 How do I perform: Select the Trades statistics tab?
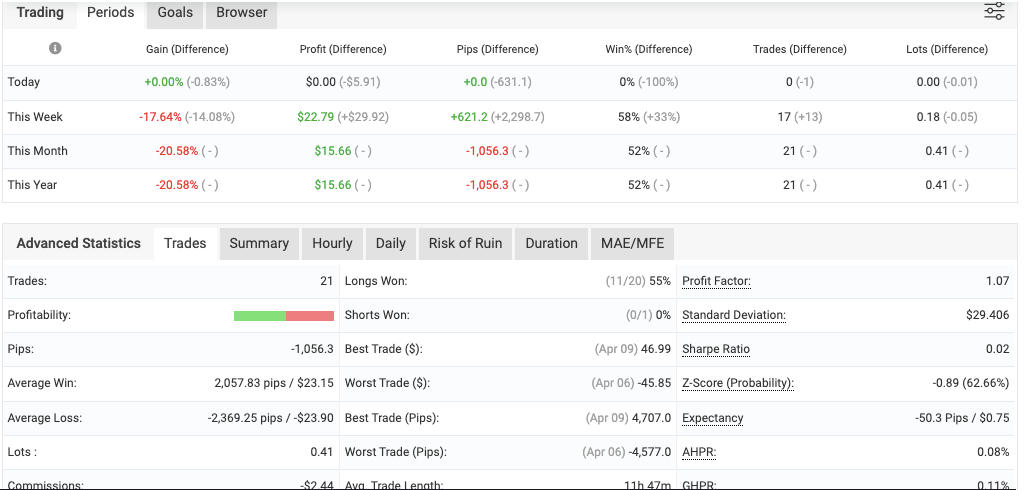coord(185,243)
